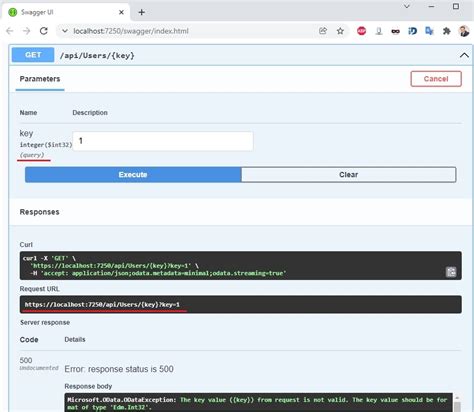The image size is (474, 412).
Task: Open a new browser tab
Action: pyautogui.click(x=141, y=12)
